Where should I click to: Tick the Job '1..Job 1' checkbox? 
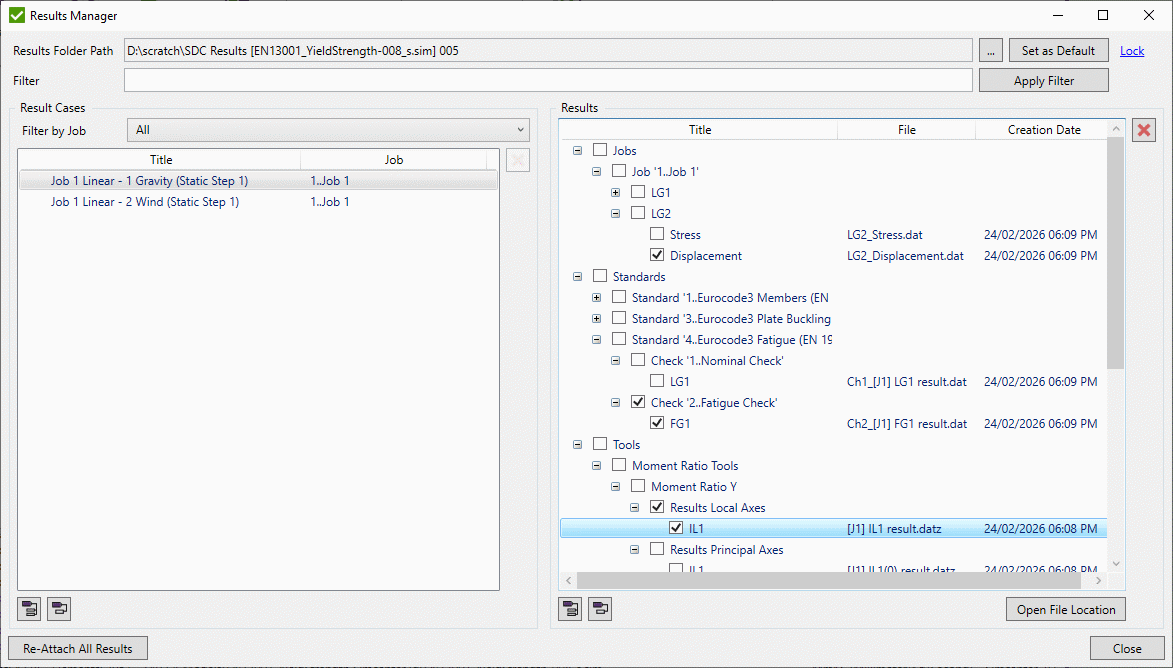click(x=619, y=171)
